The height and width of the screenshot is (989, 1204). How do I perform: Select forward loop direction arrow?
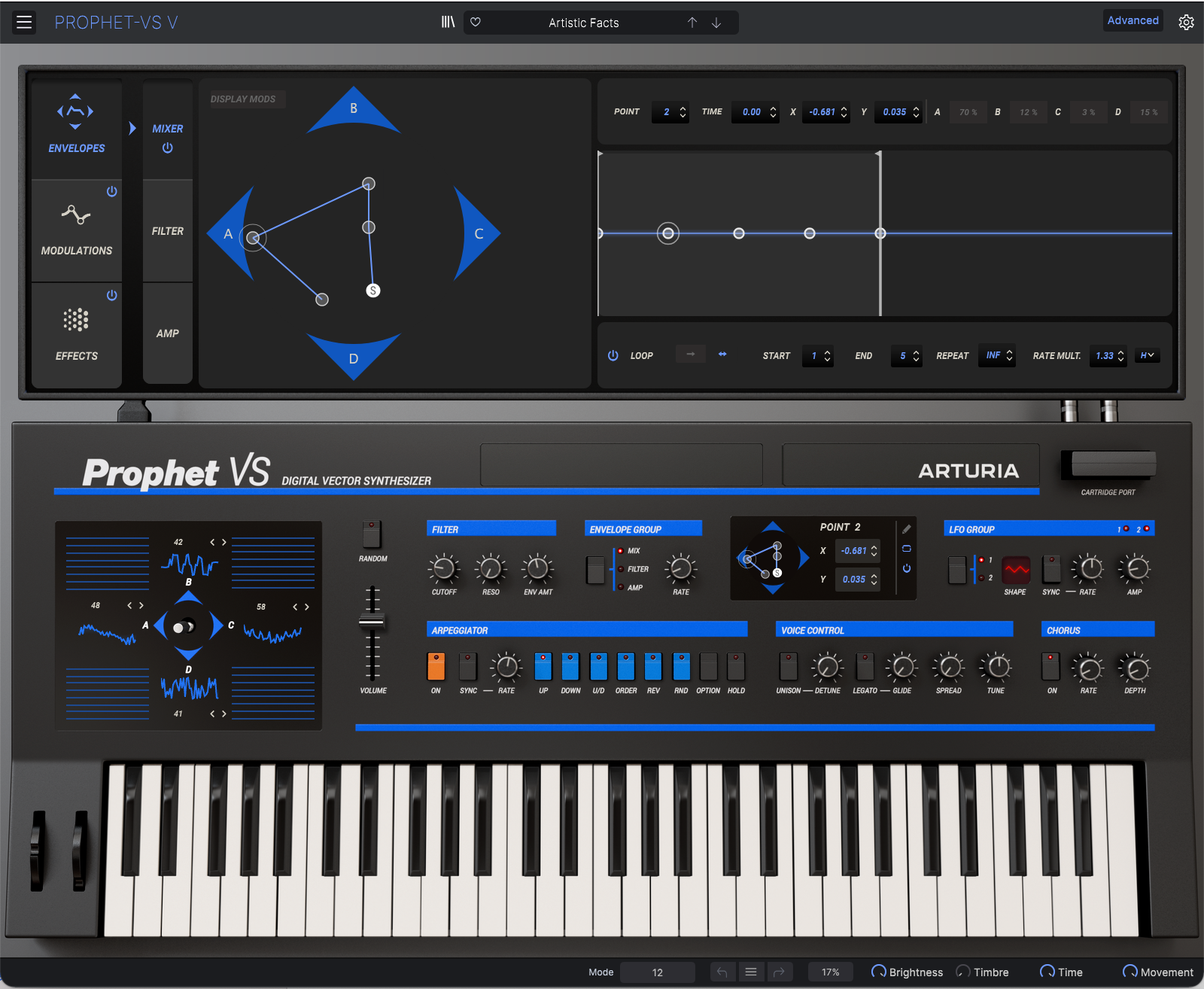[690, 355]
